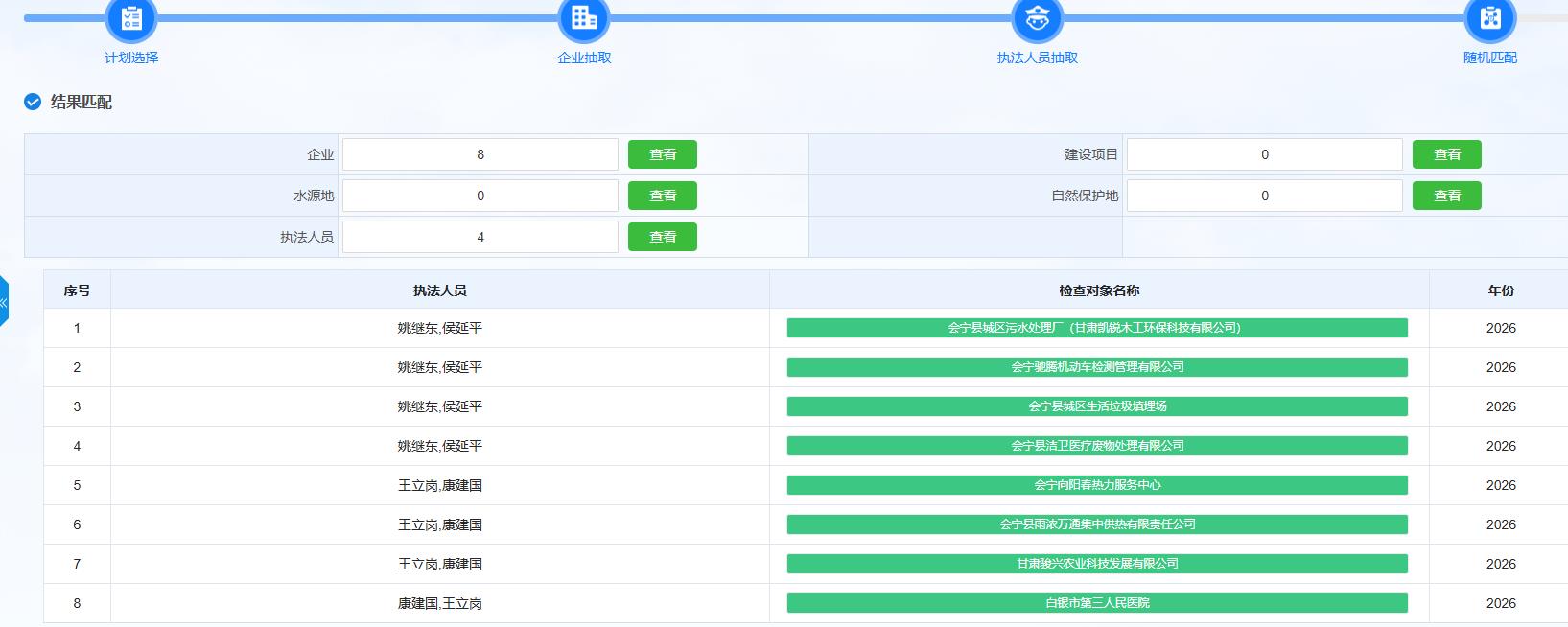Click the 检查对象名称 column header
This screenshot has height=627, width=1568.
[x=1098, y=290]
